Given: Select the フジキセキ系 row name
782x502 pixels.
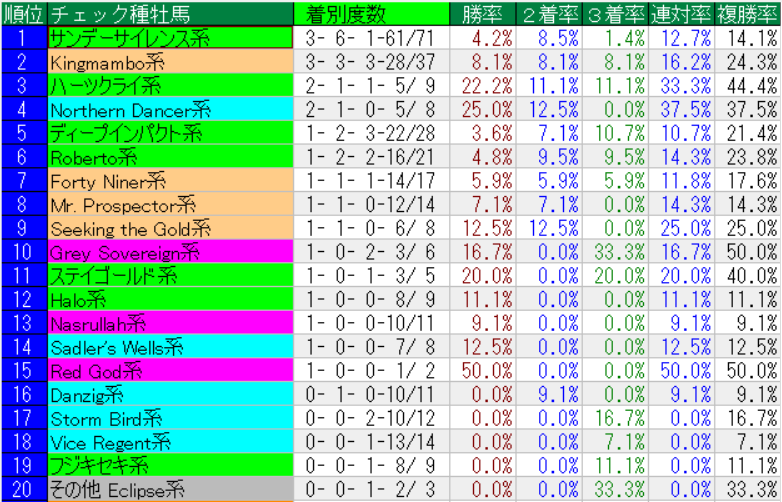Looking at the screenshot, I should (170, 466).
